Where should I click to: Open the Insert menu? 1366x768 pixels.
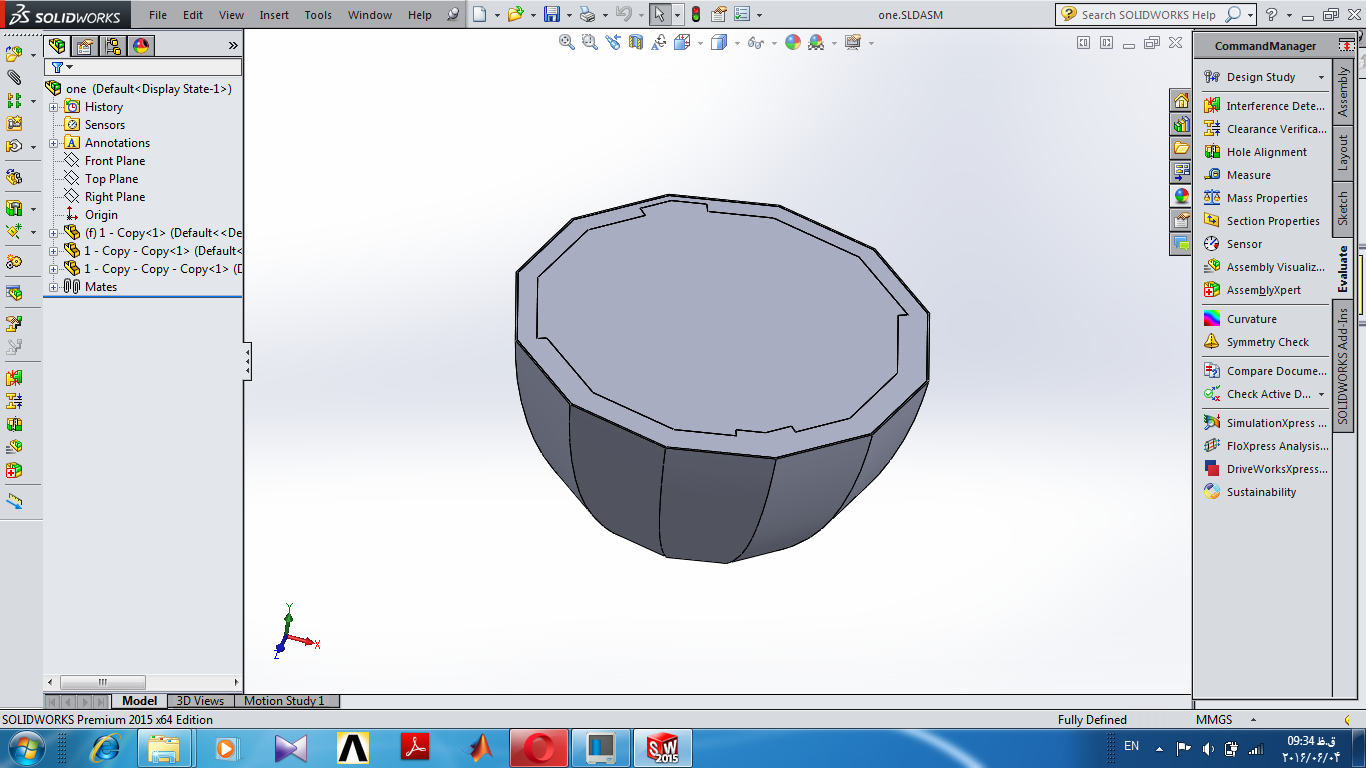(x=274, y=15)
